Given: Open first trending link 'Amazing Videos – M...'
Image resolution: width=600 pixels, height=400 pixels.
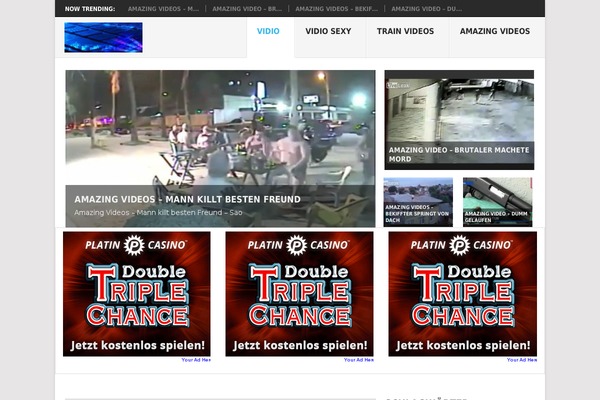Looking at the screenshot, I should click(163, 9).
